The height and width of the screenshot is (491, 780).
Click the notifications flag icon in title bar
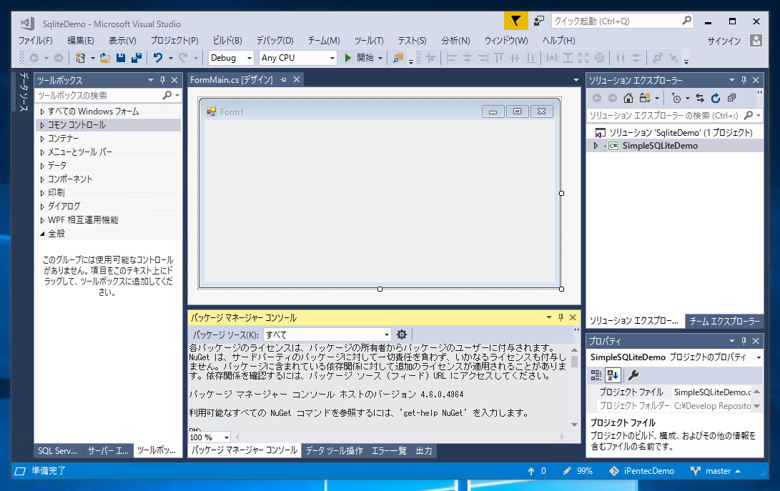(516, 21)
